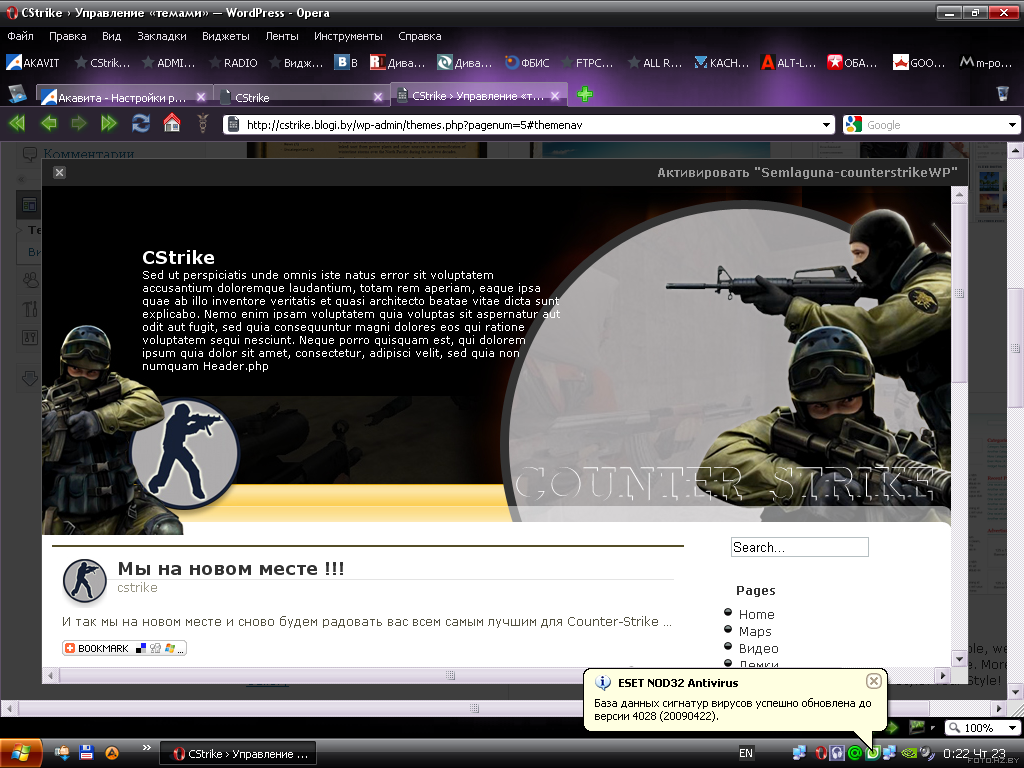Click the page's vertical scrollbar up arrow
Viewport: 1024px width, 768px height.
(x=1014, y=151)
